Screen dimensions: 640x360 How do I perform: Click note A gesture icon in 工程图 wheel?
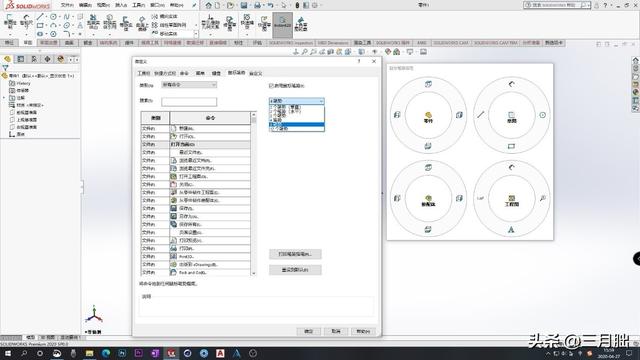click(x=511, y=229)
